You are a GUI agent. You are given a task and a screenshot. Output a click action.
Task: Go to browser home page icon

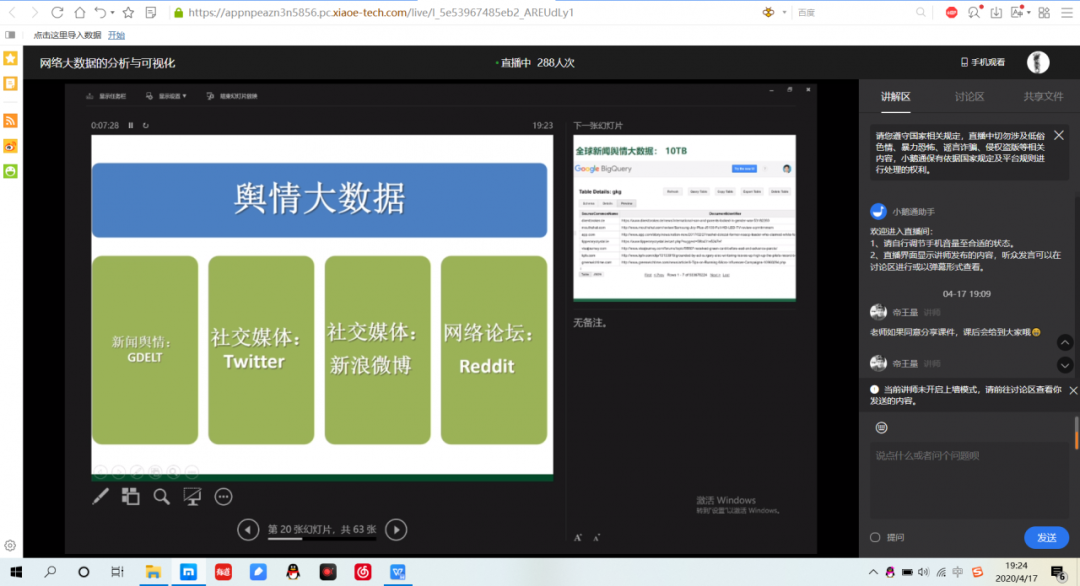[x=80, y=12]
